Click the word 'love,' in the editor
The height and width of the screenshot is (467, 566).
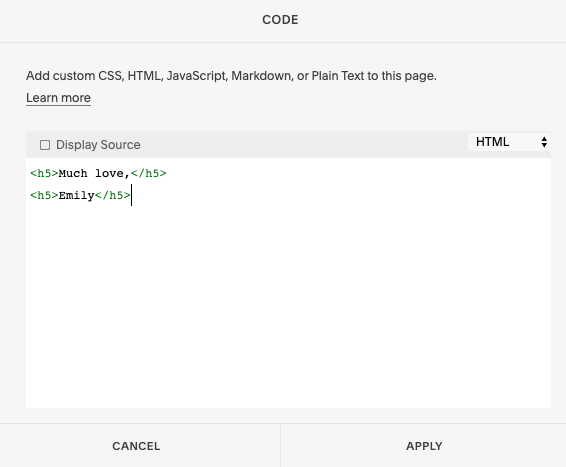click(112, 174)
